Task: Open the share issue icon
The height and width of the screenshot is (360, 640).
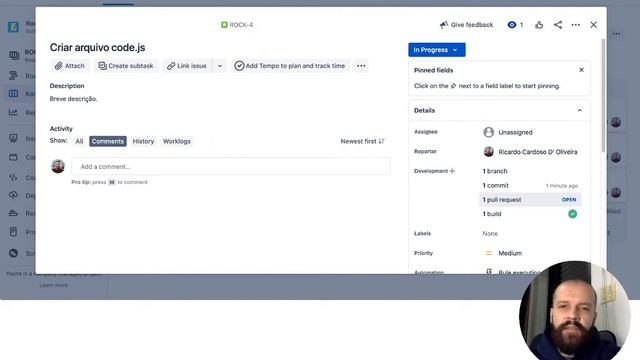Action: point(558,25)
